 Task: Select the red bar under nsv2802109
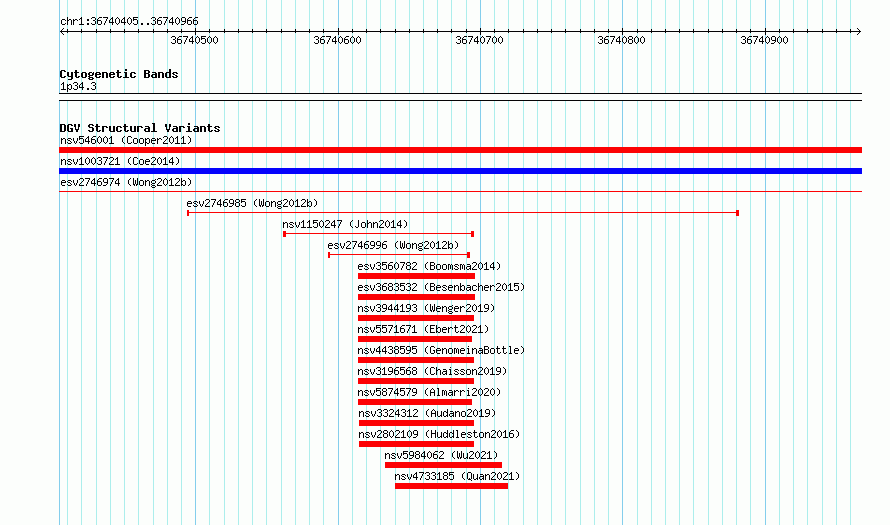pyautogui.click(x=417, y=444)
